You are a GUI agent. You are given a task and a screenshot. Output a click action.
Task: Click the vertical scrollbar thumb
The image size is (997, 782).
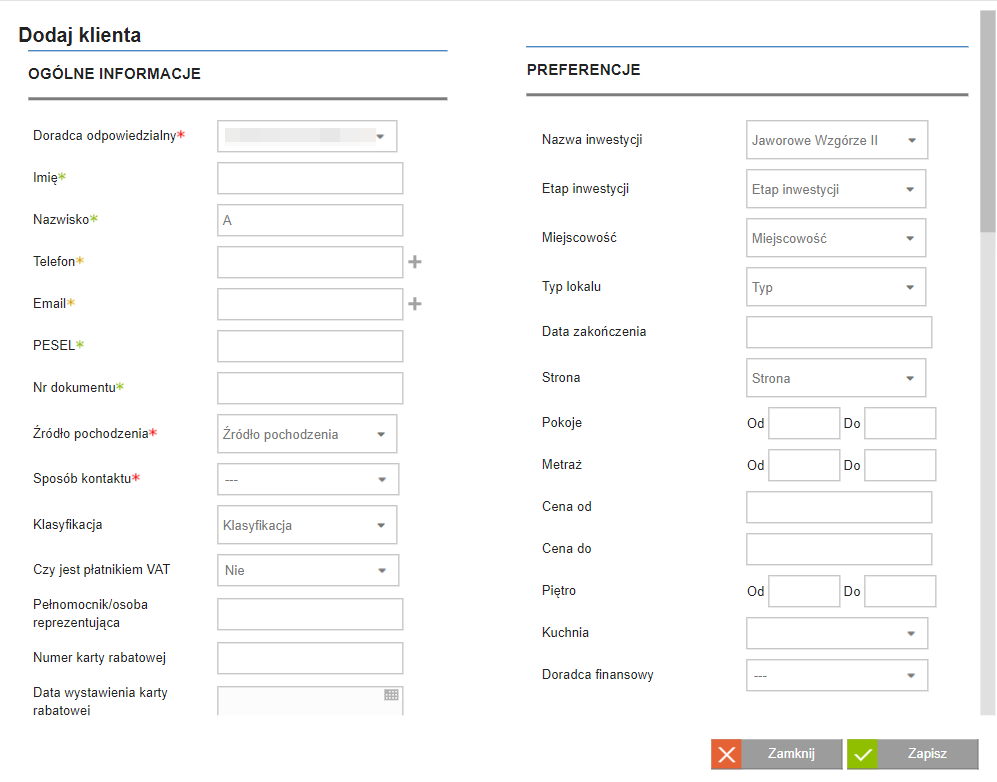(x=988, y=121)
